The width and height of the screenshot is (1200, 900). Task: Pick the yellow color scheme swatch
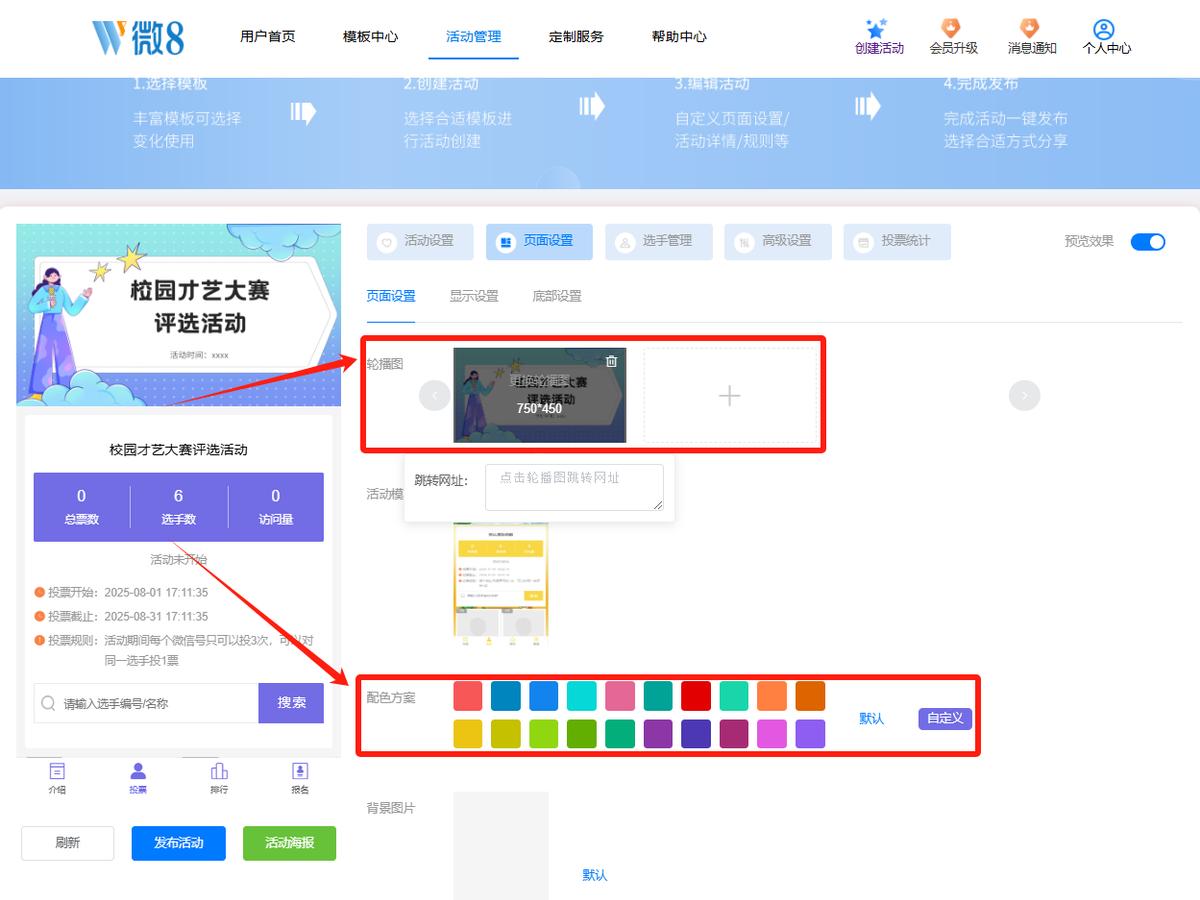pos(468,734)
